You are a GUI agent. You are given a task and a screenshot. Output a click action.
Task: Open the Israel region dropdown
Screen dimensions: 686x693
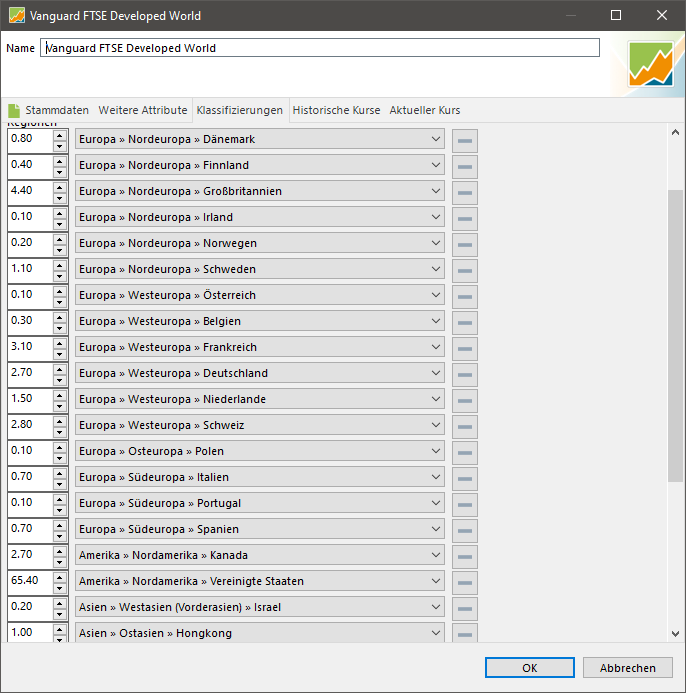pos(259,607)
